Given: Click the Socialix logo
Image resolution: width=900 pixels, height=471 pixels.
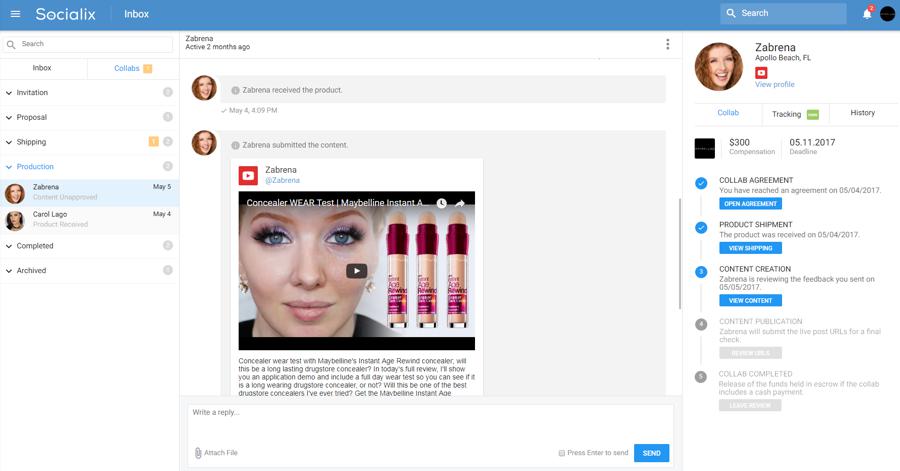Looking at the screenshot, I should coord(65,14).
